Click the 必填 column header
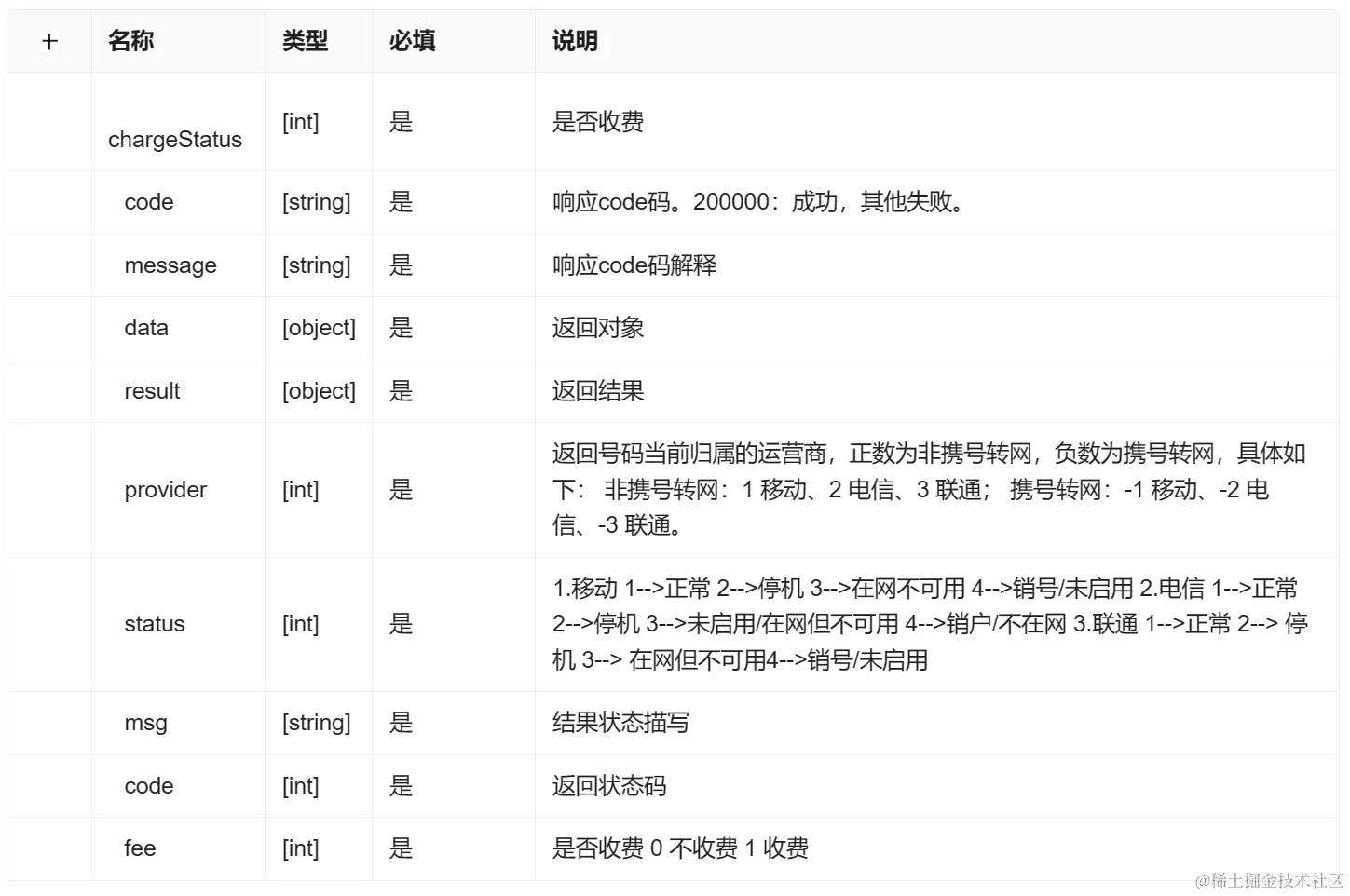The height and width of the screenshot is (896, 1350). pyautogui.click(x=413, y=41)
